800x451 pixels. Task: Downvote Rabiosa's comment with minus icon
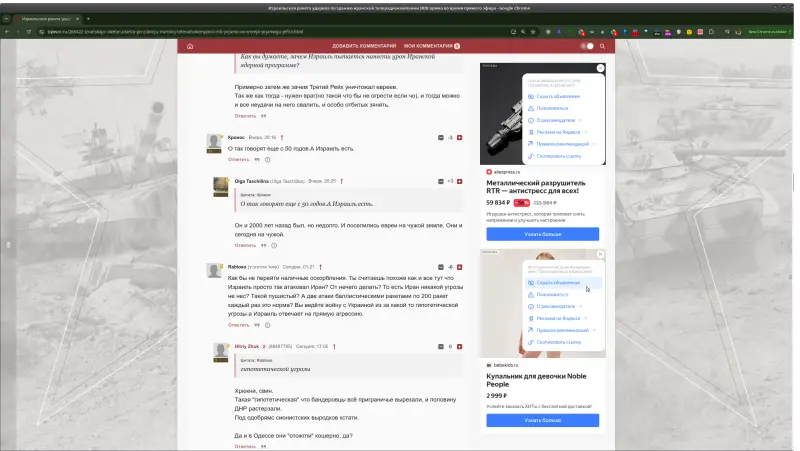pyautogui.click(x=441, y=267)
